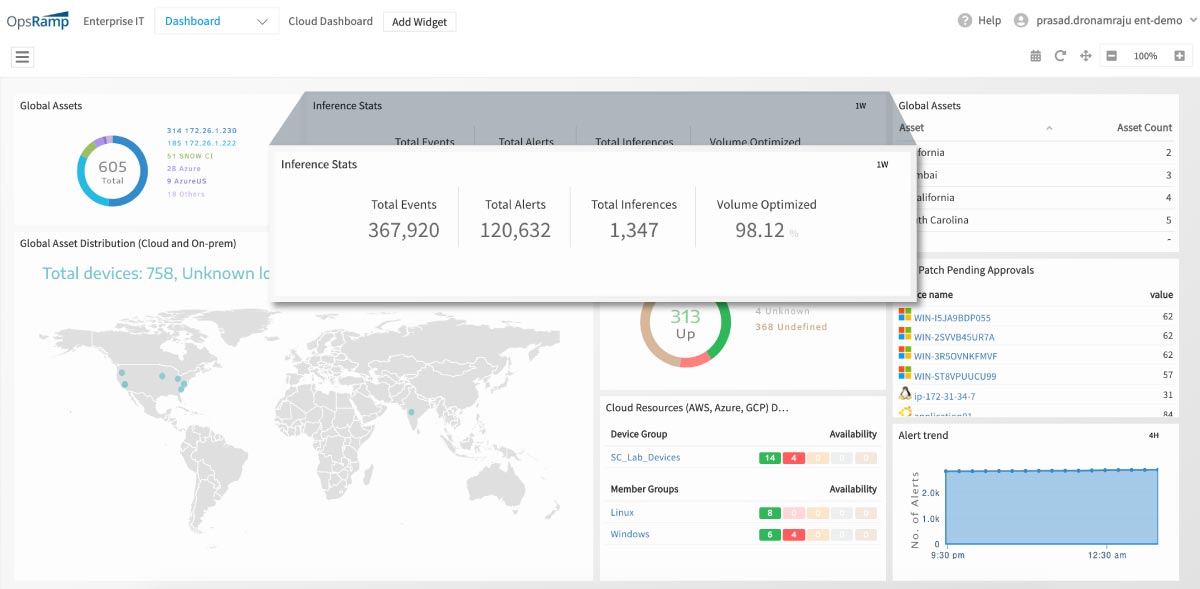Viewport: 1200px width, 589px height.
Task: Sort the Asset column with arrow
Action: coord(1049,128)
